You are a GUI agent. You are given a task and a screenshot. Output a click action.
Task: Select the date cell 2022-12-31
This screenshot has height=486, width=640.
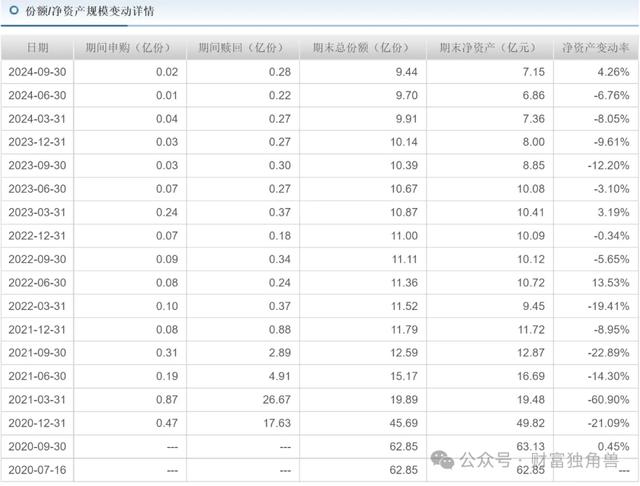point(37,236)
